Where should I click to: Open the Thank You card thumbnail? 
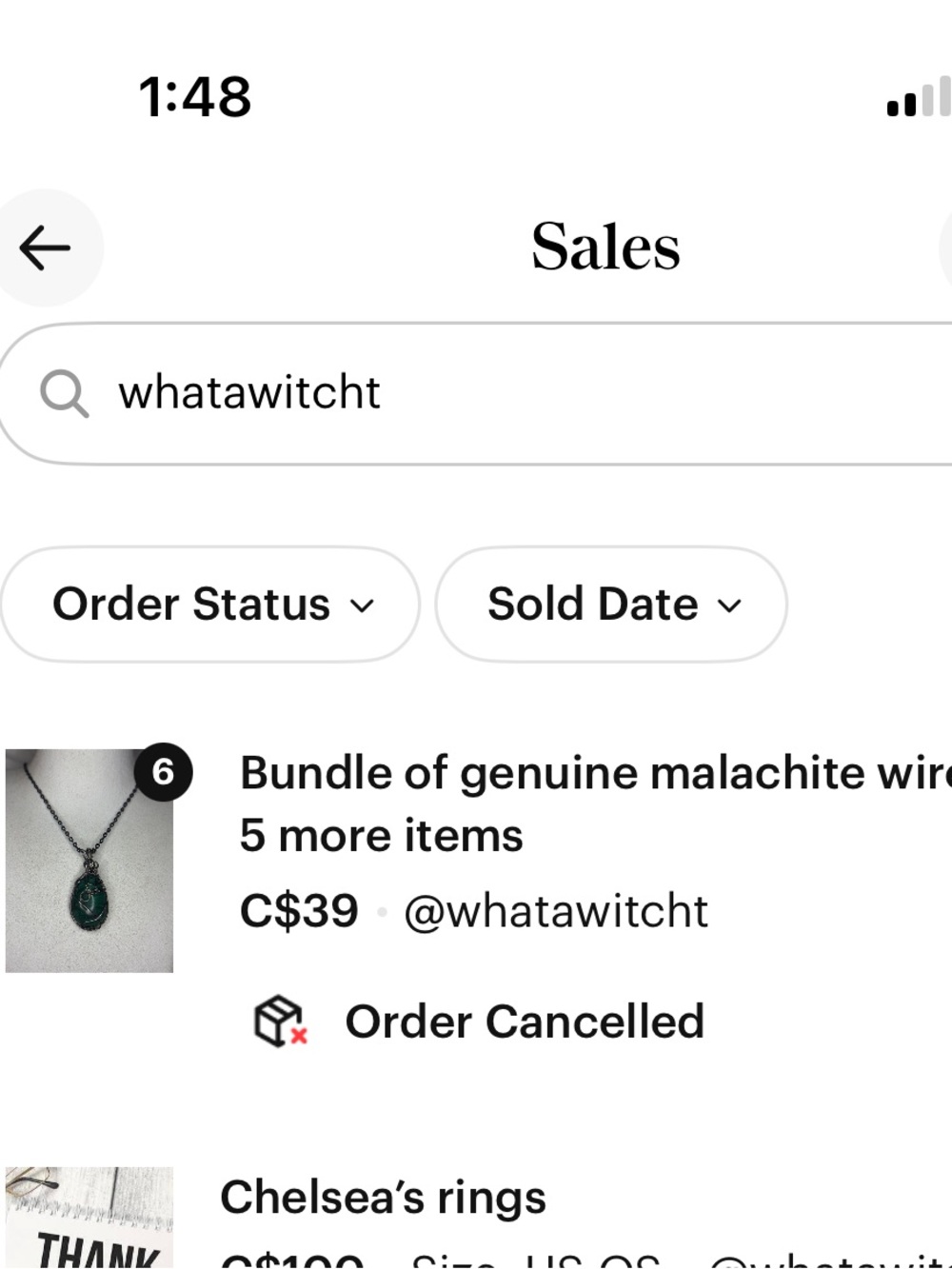tap(89, 1218)
